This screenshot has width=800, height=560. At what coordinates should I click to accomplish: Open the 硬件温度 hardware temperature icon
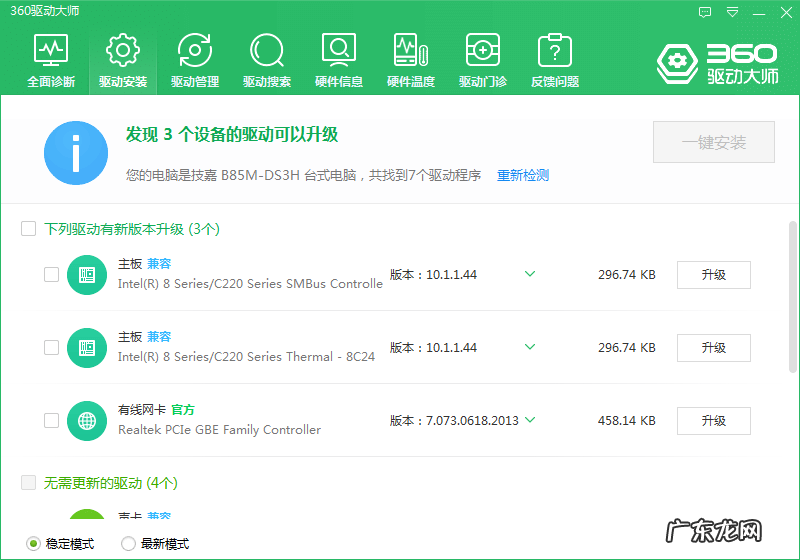(411, 50)
